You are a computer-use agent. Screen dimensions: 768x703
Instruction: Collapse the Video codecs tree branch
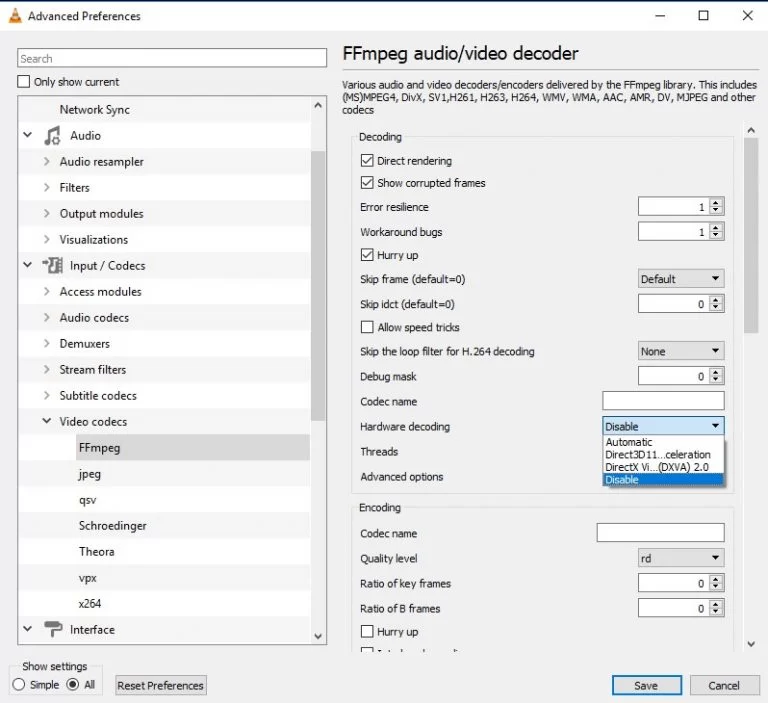(46, 422)
